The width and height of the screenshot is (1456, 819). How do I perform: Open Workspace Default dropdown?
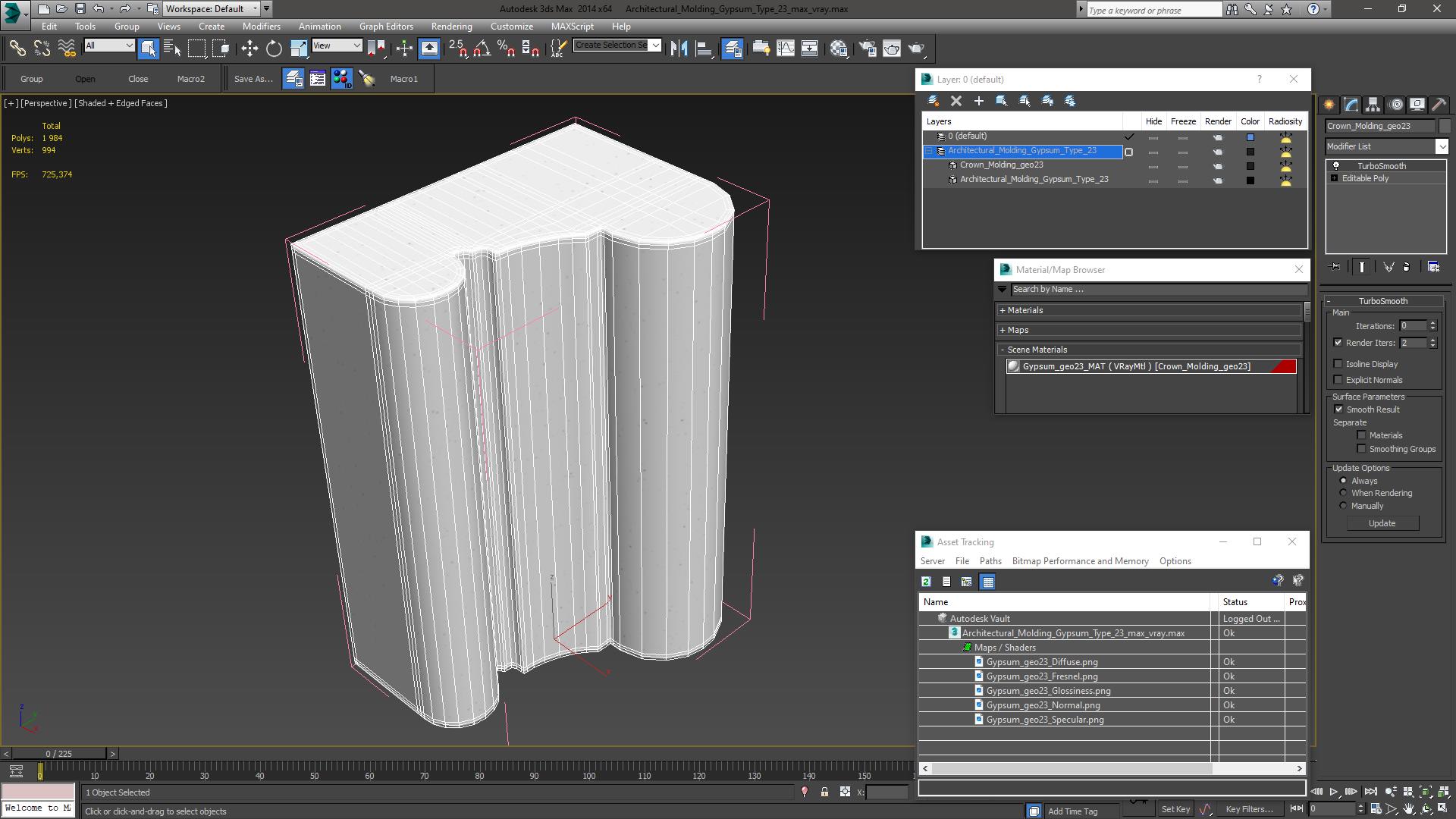click(212, 9)
